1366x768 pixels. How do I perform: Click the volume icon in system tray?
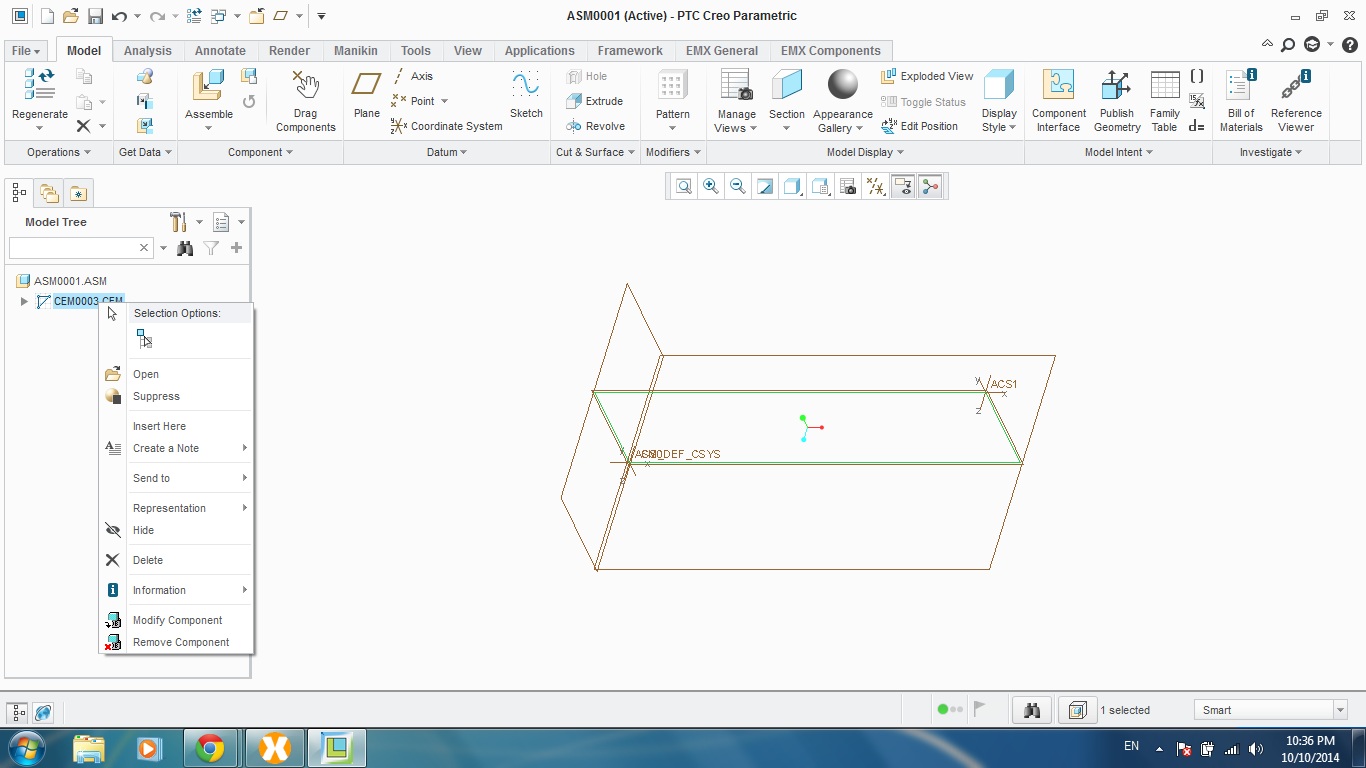tap(1256, 748)
